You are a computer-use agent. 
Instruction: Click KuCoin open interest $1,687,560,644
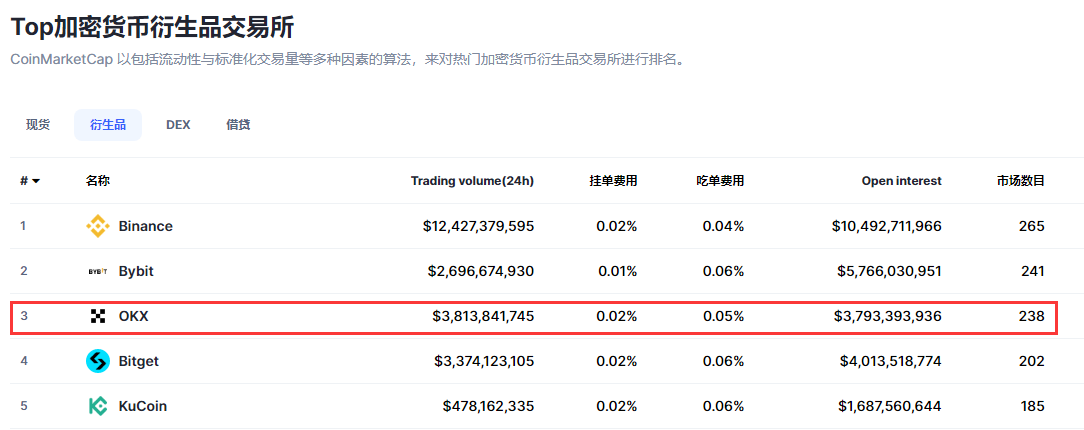pos(890,406)
